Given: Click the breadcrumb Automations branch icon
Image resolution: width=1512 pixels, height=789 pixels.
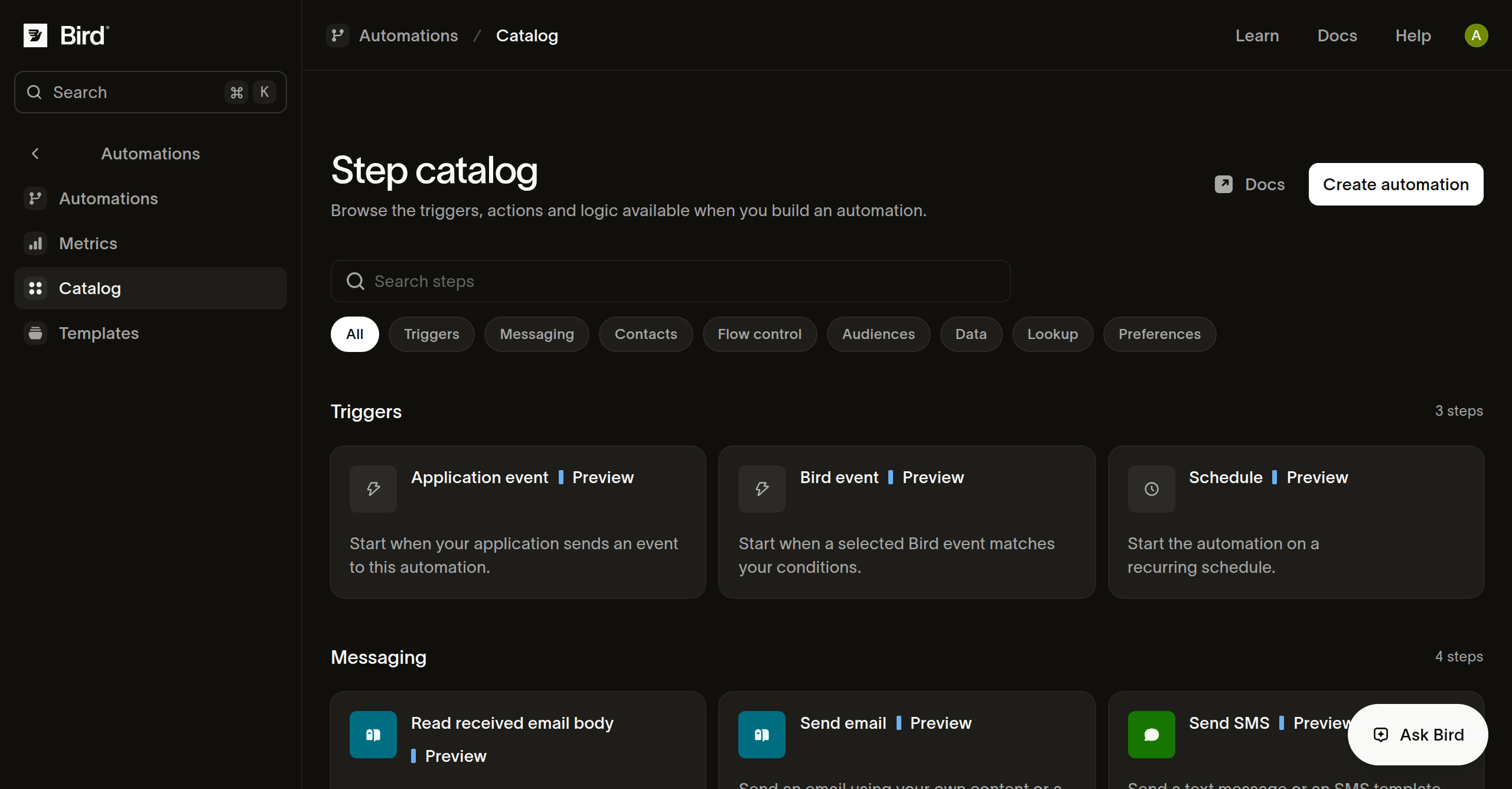Looking at the screenshot, I should 338,35.
